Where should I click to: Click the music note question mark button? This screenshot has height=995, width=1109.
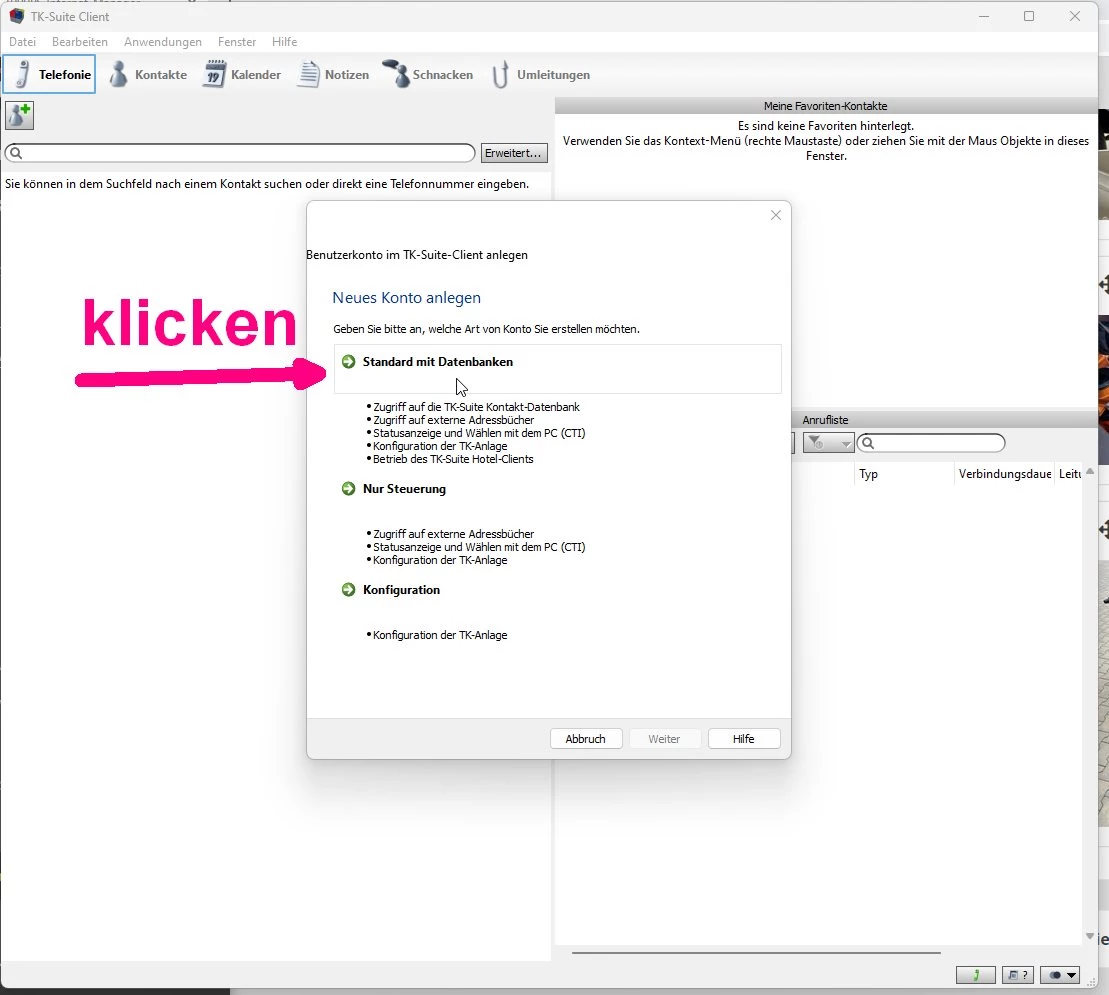(x=1017, y=975)
